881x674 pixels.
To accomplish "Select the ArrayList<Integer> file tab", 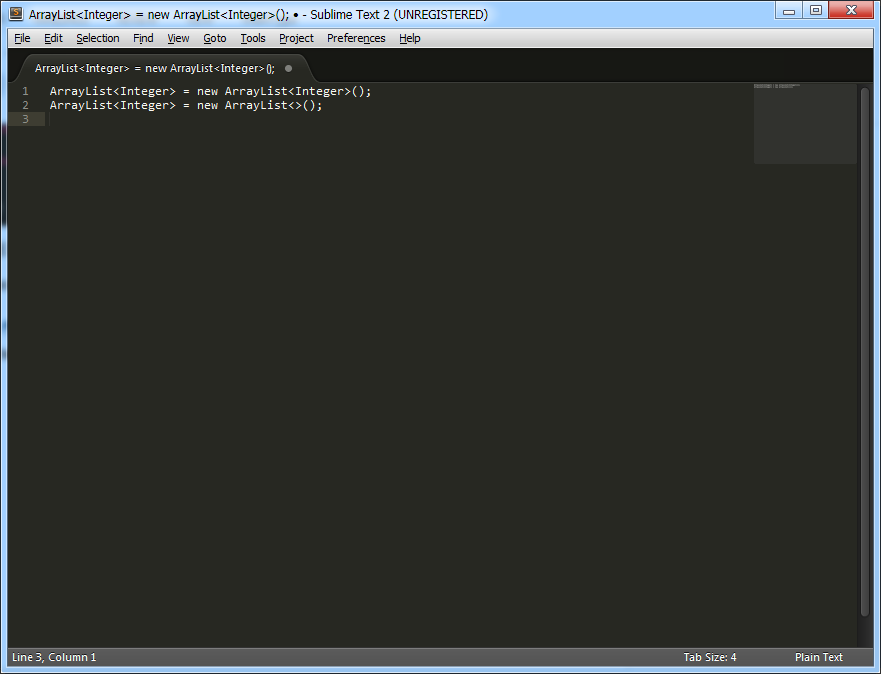I will pos(163,69).
